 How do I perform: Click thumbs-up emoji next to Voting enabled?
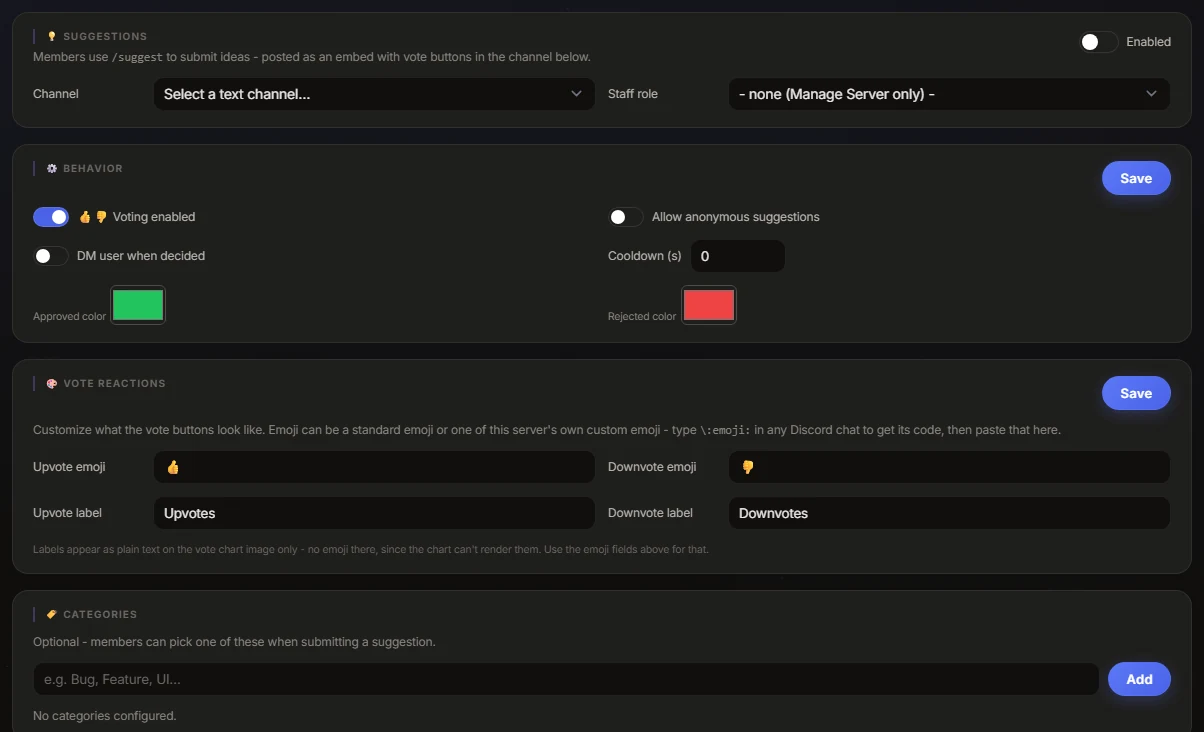[85, 217]
